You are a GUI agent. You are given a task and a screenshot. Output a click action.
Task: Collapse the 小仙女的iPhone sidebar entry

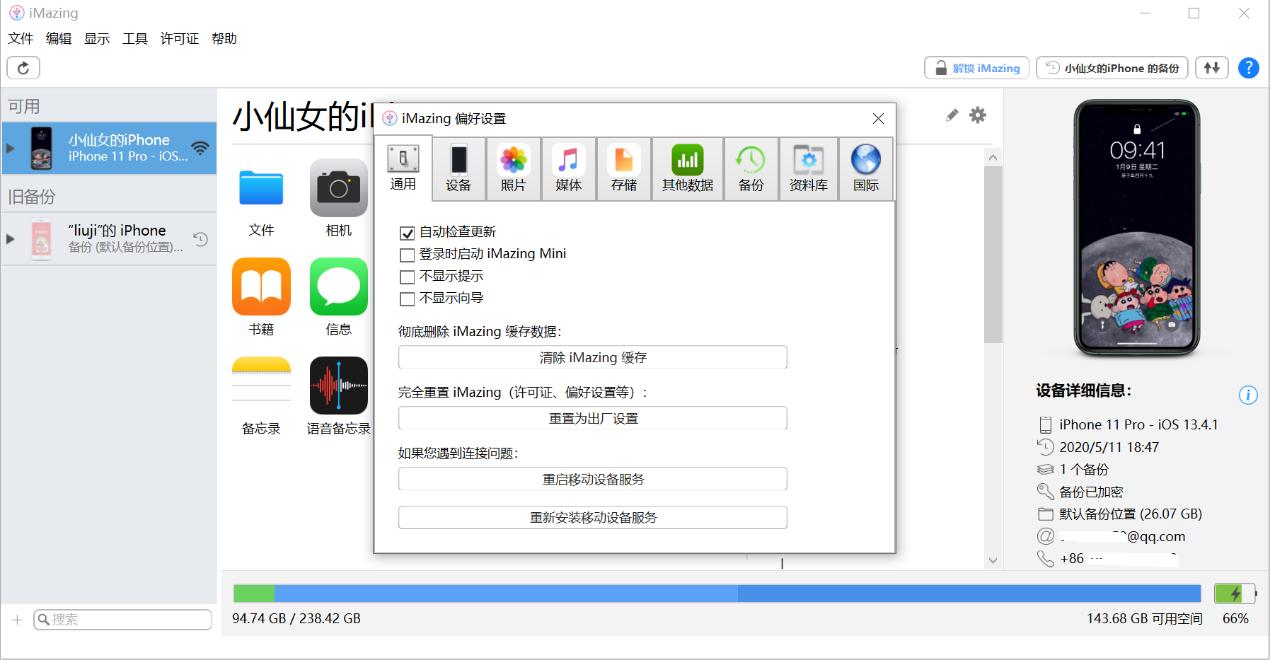point(11,148)
